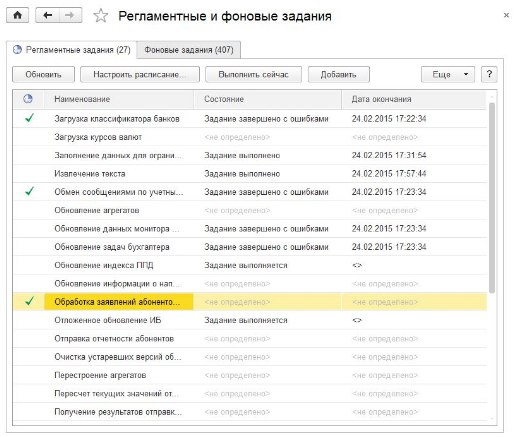This screenshot has width=515, height=437.
Task: Toggle checkmark for Обработка заявлений абоненто...
Action: [x=29, y=301]
